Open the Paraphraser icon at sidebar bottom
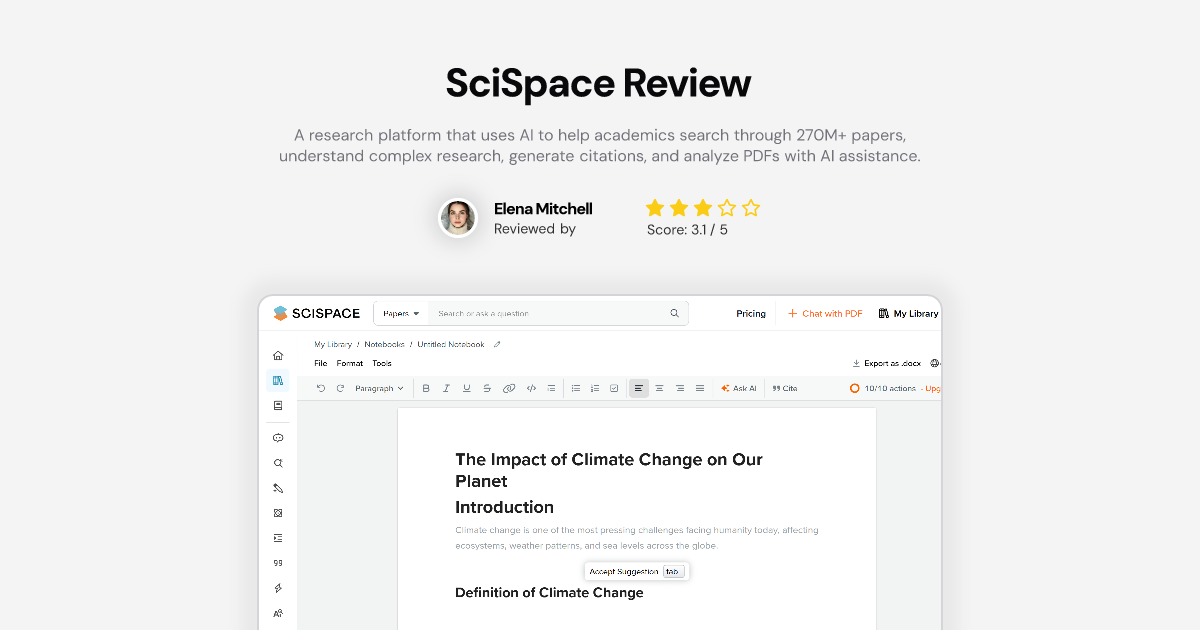1200x630 pixels. (x=278, y=613)
